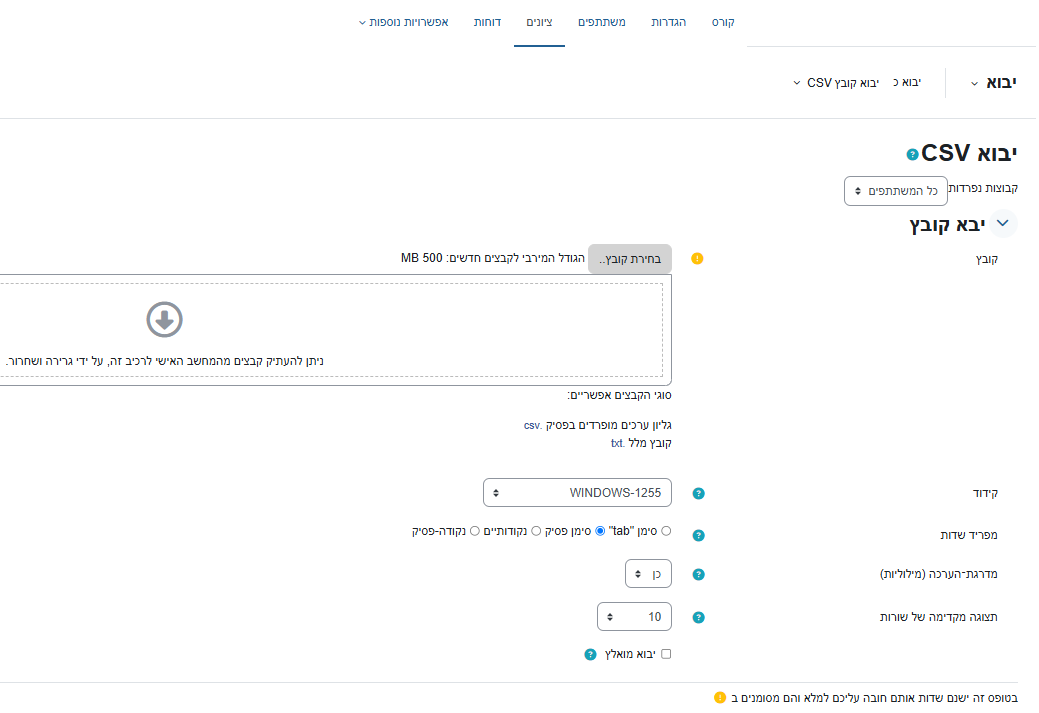Screen dimensions: 1039x713
Task: Click the help icon for מפריד שדות
Action: pos(699,535)
